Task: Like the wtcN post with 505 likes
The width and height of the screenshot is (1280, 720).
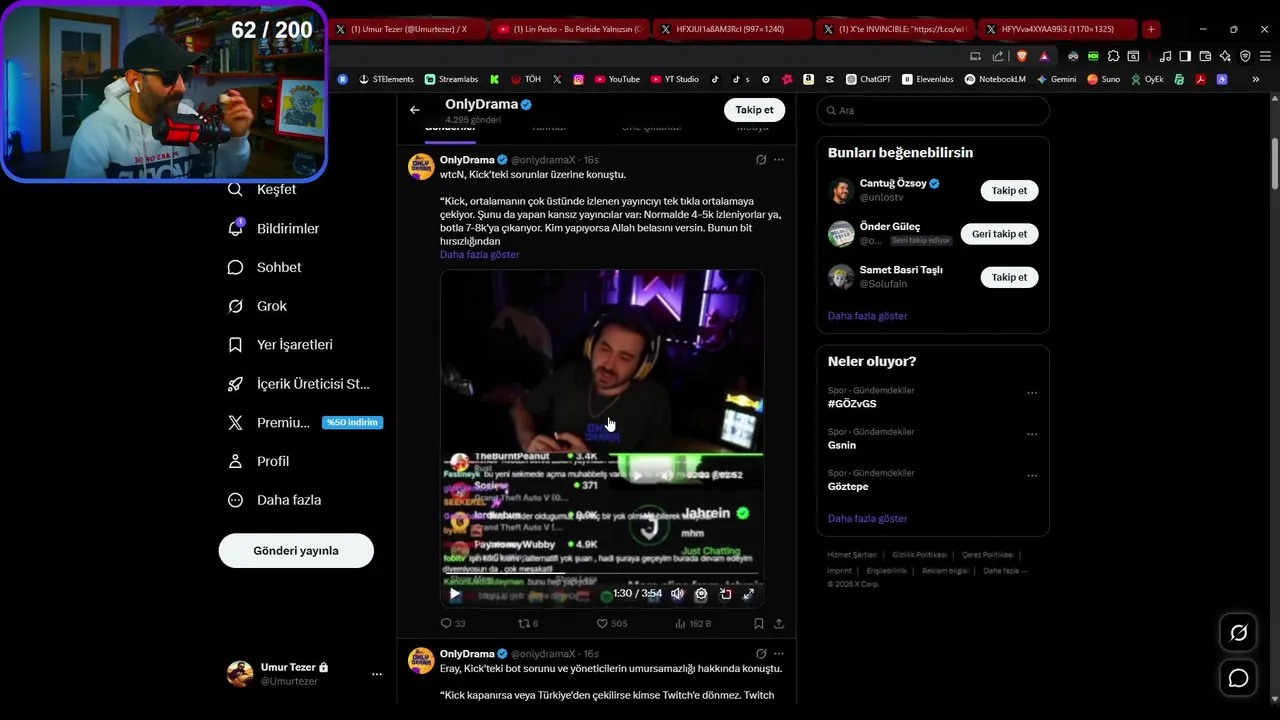Action: tap(612, 623)
